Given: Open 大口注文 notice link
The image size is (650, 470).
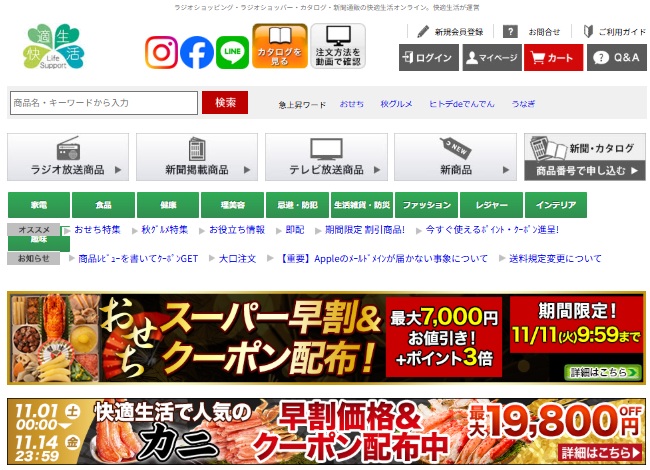Looking at the screenshot, I should 237,259.
